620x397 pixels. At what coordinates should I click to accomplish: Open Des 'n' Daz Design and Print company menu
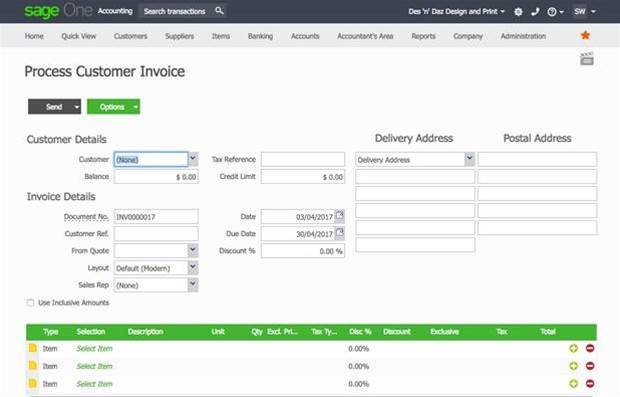457,11
